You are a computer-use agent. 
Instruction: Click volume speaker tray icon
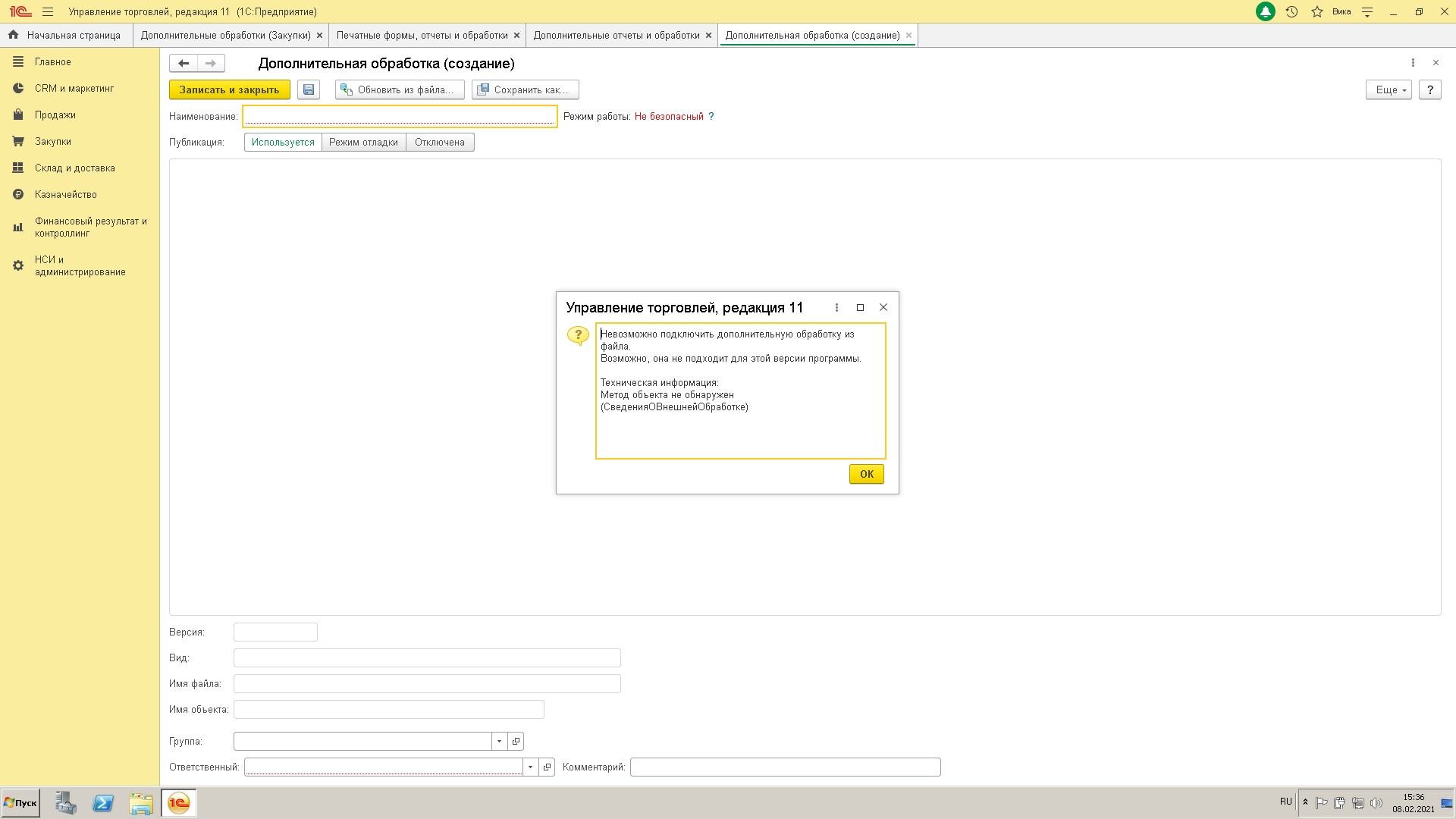[1376, 802]
